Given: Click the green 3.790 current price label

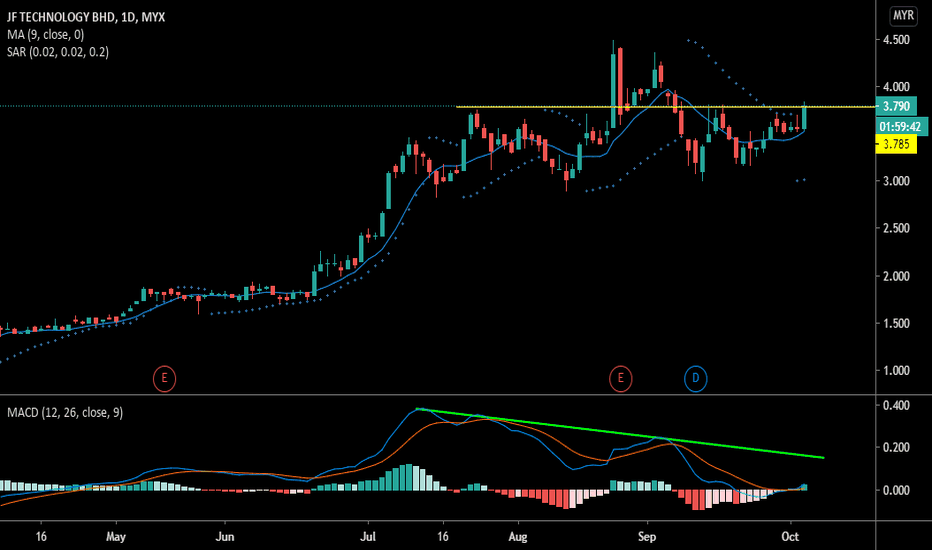Looking at the screenshot, I should [x=896, y=106].
